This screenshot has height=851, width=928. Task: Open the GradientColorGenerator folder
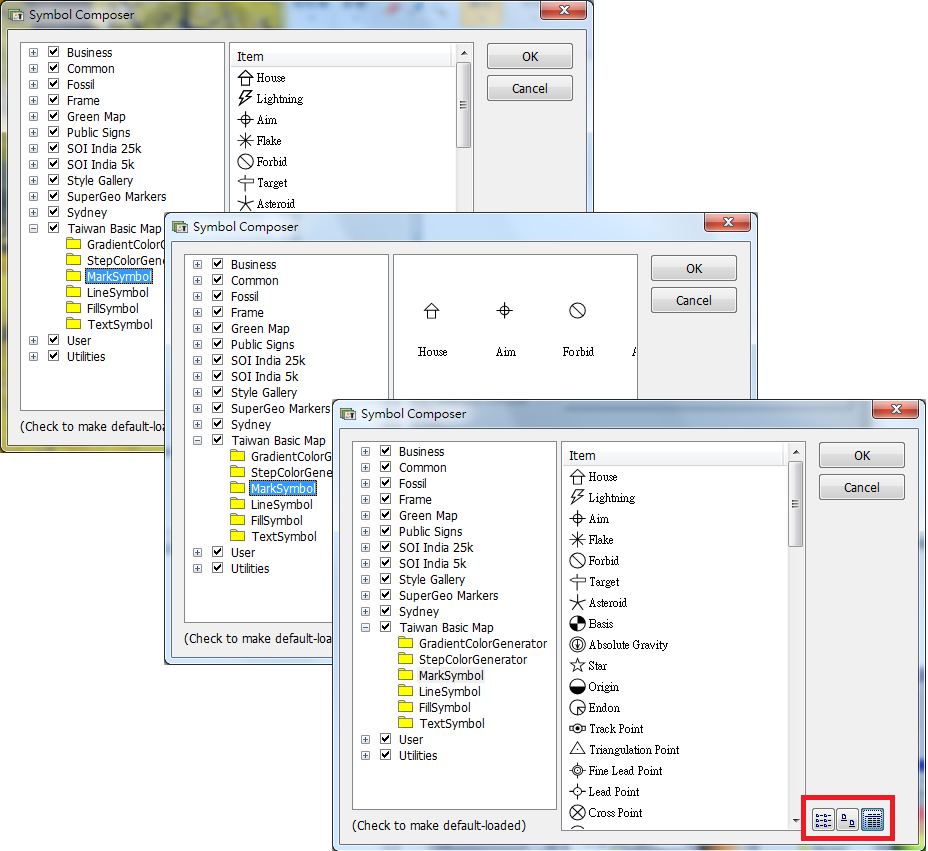tap(482, 644)
